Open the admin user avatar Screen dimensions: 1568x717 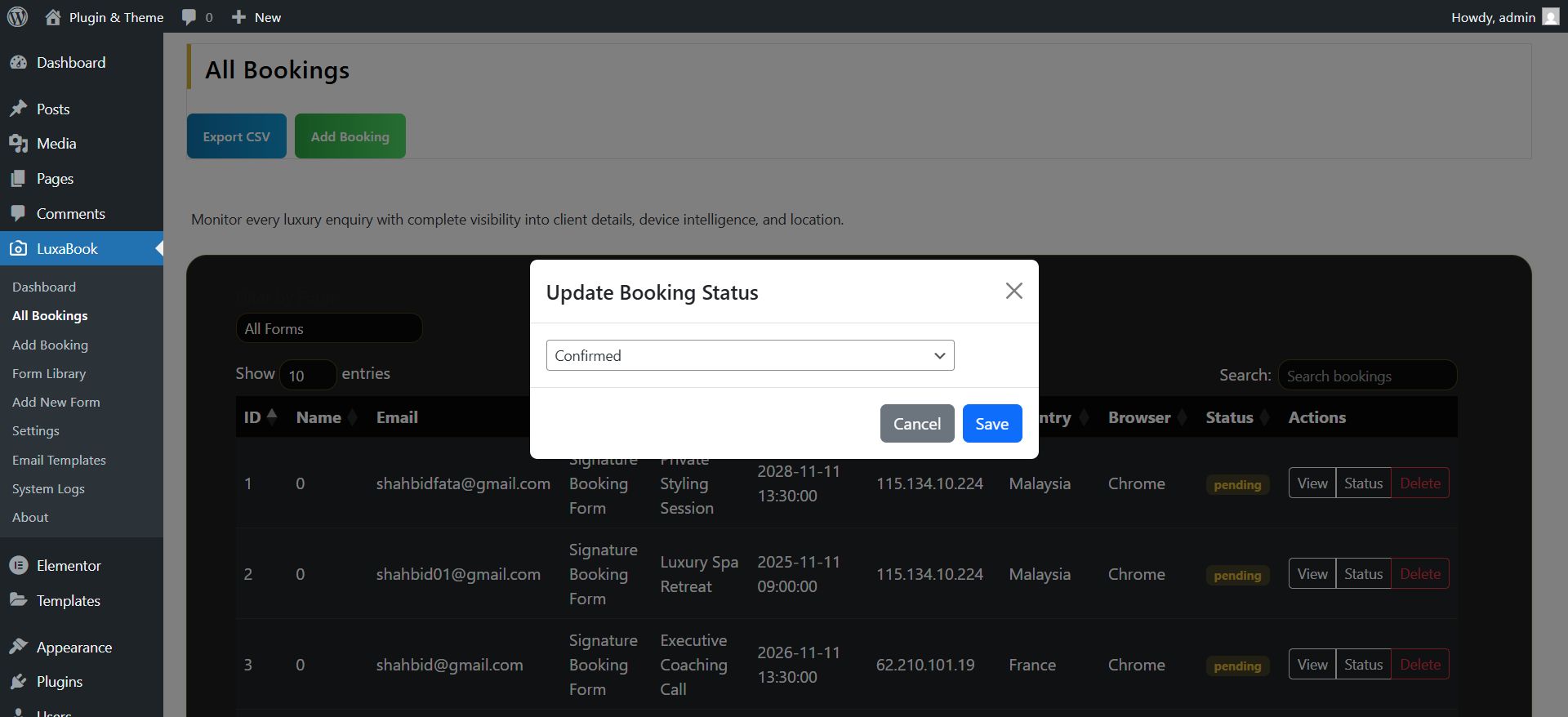(1550, 17)
